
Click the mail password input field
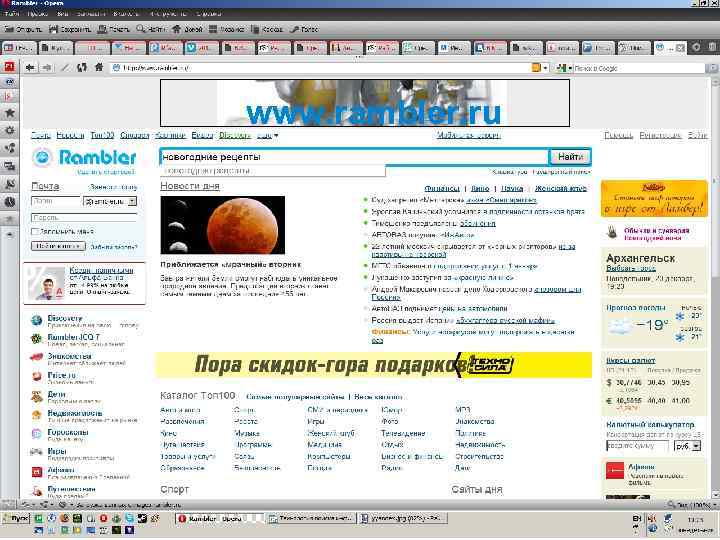(84, 217)
